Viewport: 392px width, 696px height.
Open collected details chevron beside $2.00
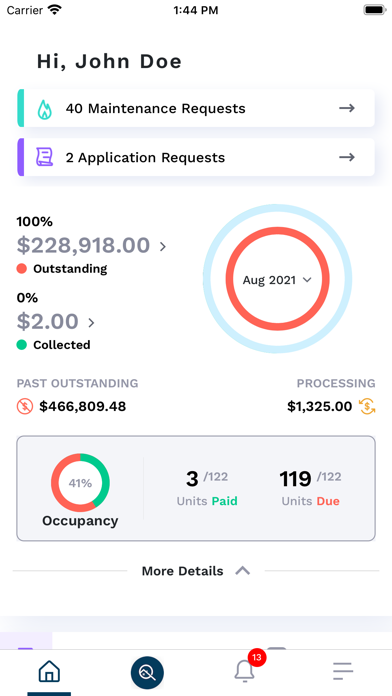pos(91,323)
